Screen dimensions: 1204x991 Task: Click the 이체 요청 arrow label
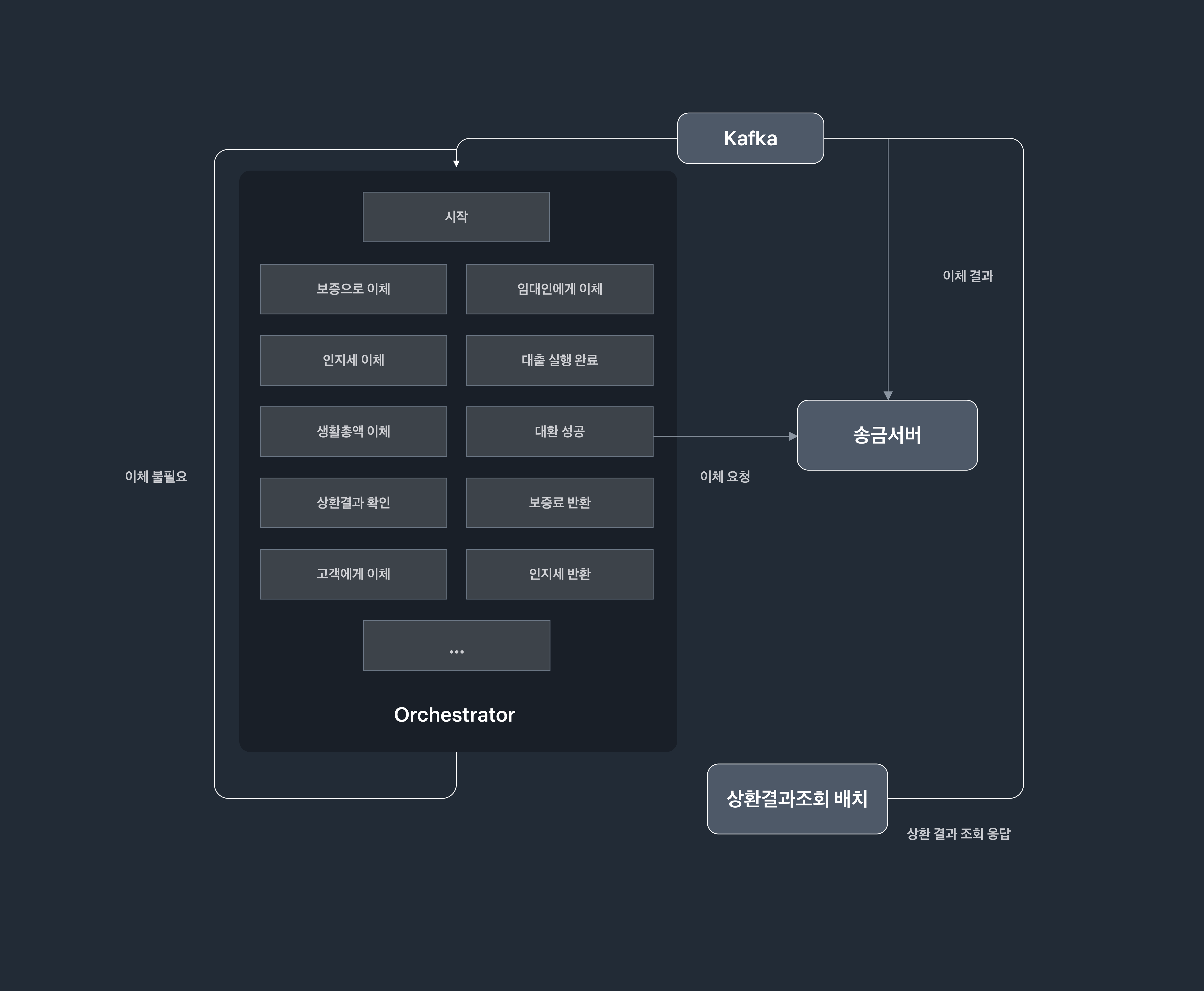coord(725,477)
